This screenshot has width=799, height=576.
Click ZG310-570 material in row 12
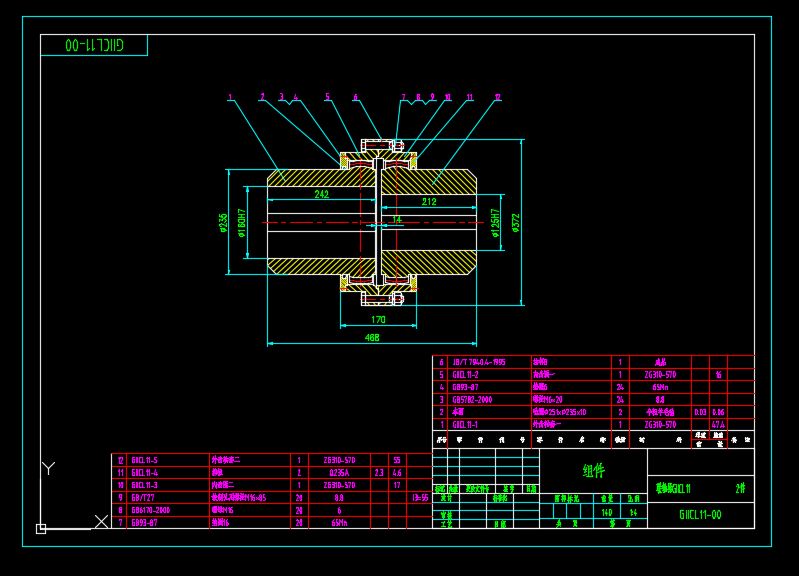point(339,460)
